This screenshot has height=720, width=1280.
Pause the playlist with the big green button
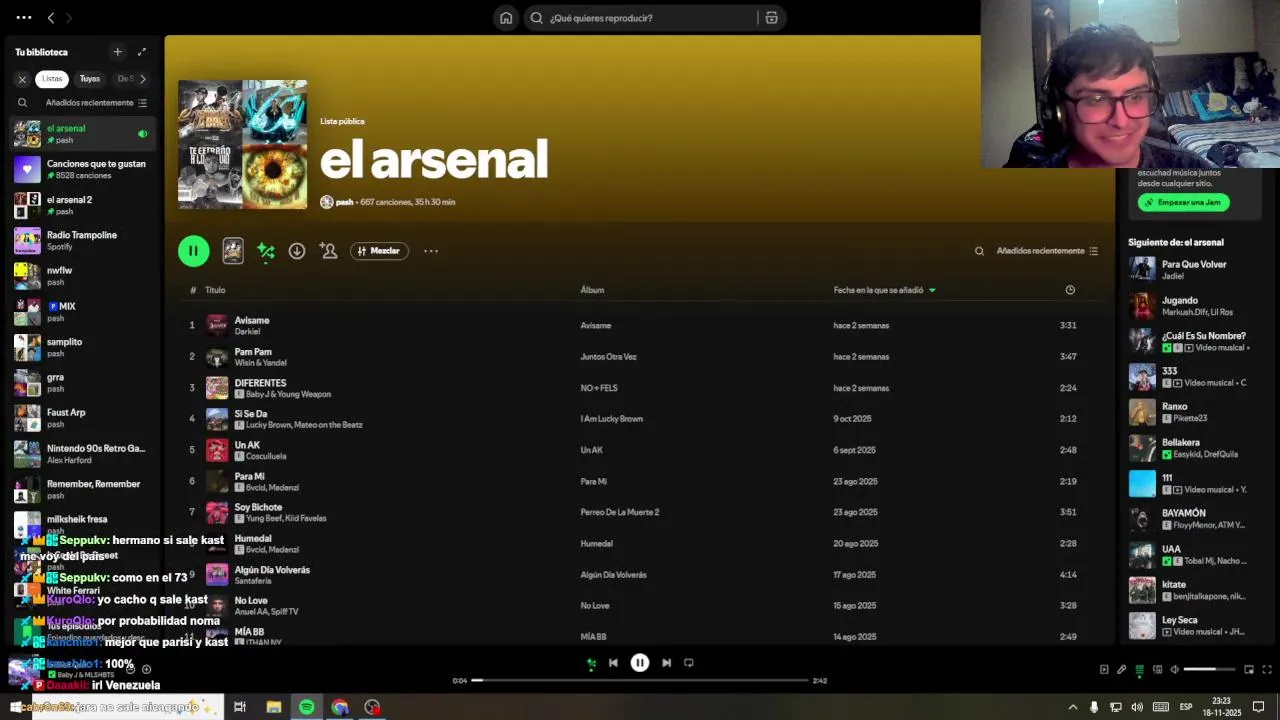point(193,251)
